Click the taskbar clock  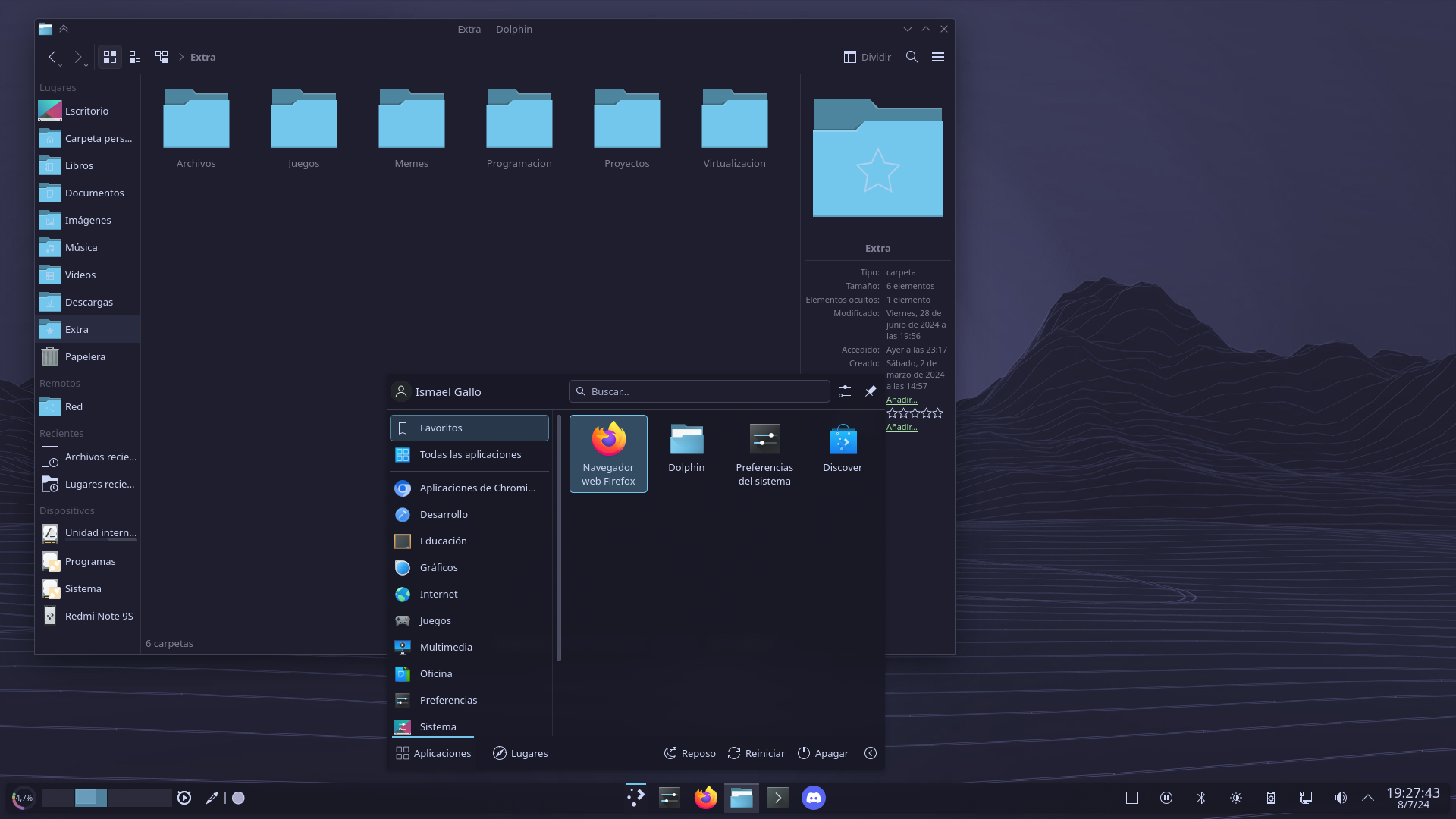(x=1413, y=798)
